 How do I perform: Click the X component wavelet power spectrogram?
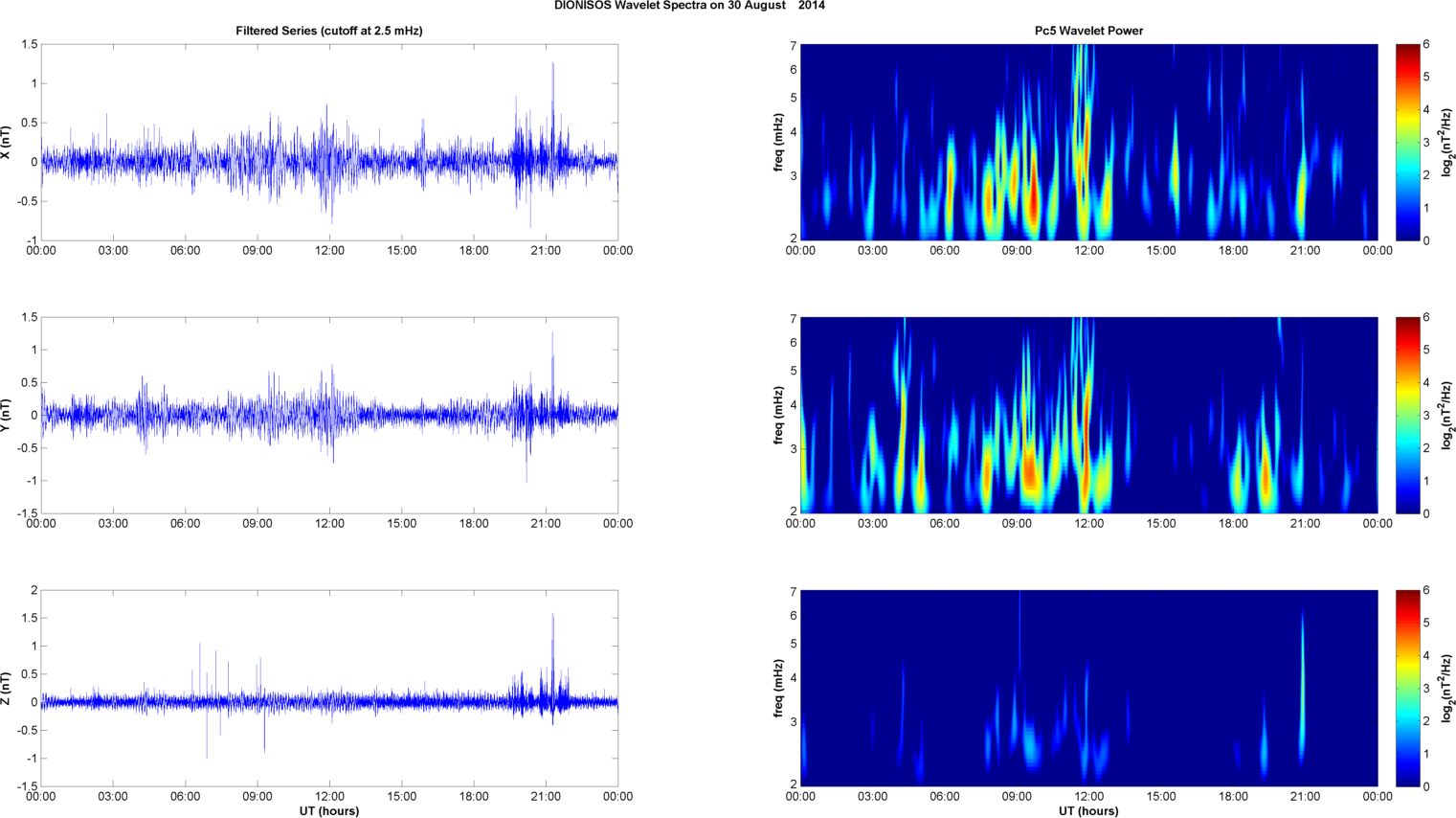pyautogui.click(x=1088, y=143)
